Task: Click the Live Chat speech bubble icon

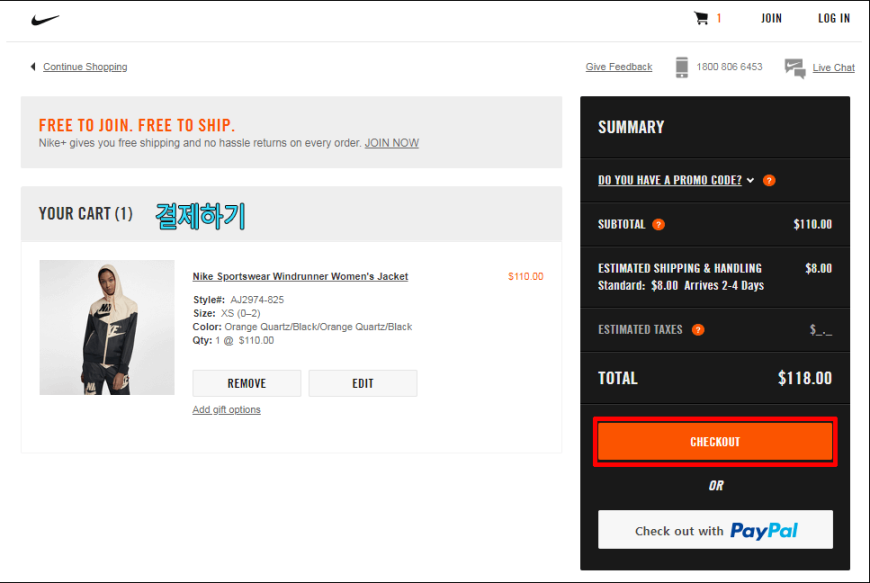Action: point(795,68)
